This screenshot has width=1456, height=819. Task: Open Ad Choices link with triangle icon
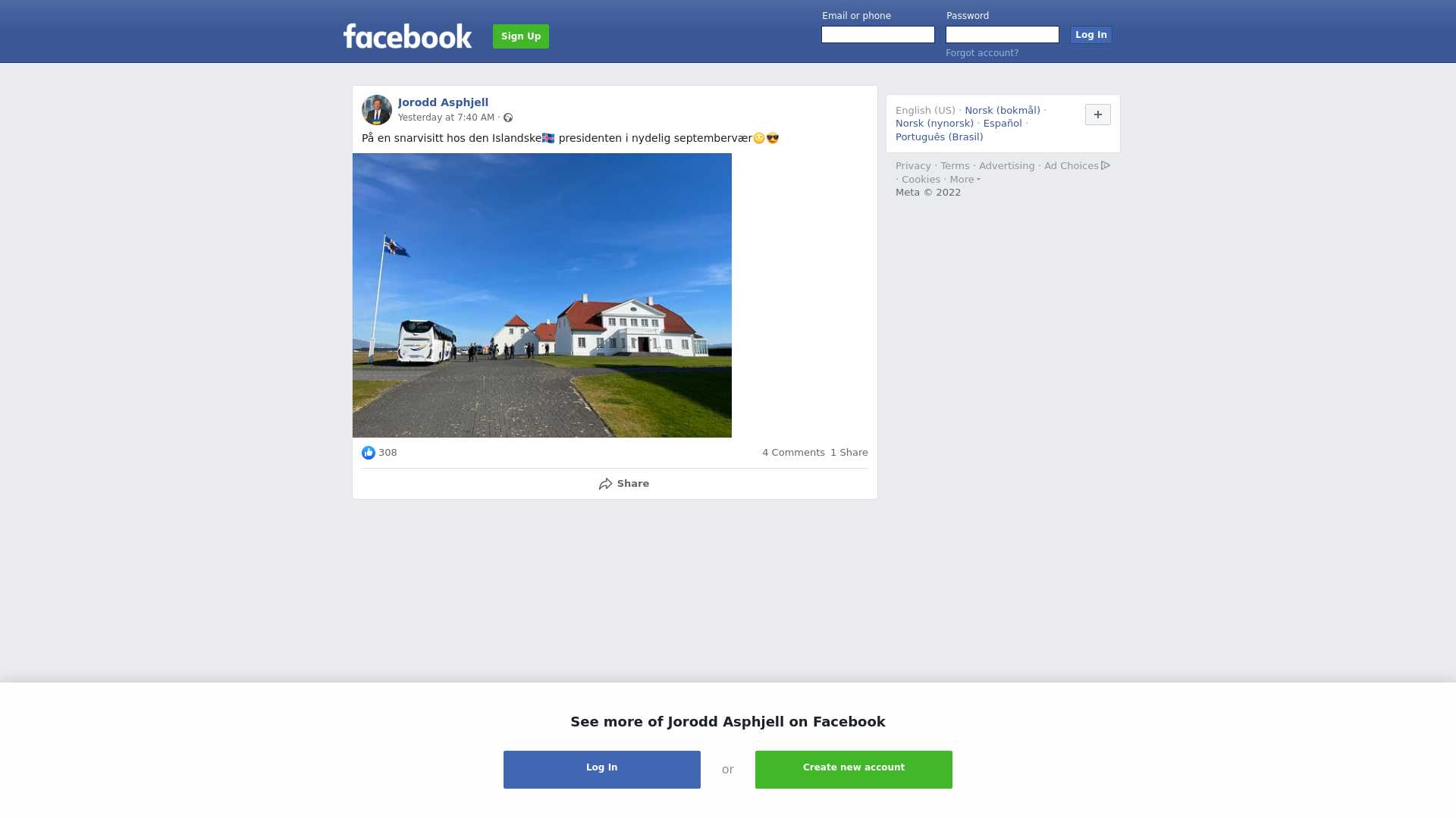coord(1077,165)
